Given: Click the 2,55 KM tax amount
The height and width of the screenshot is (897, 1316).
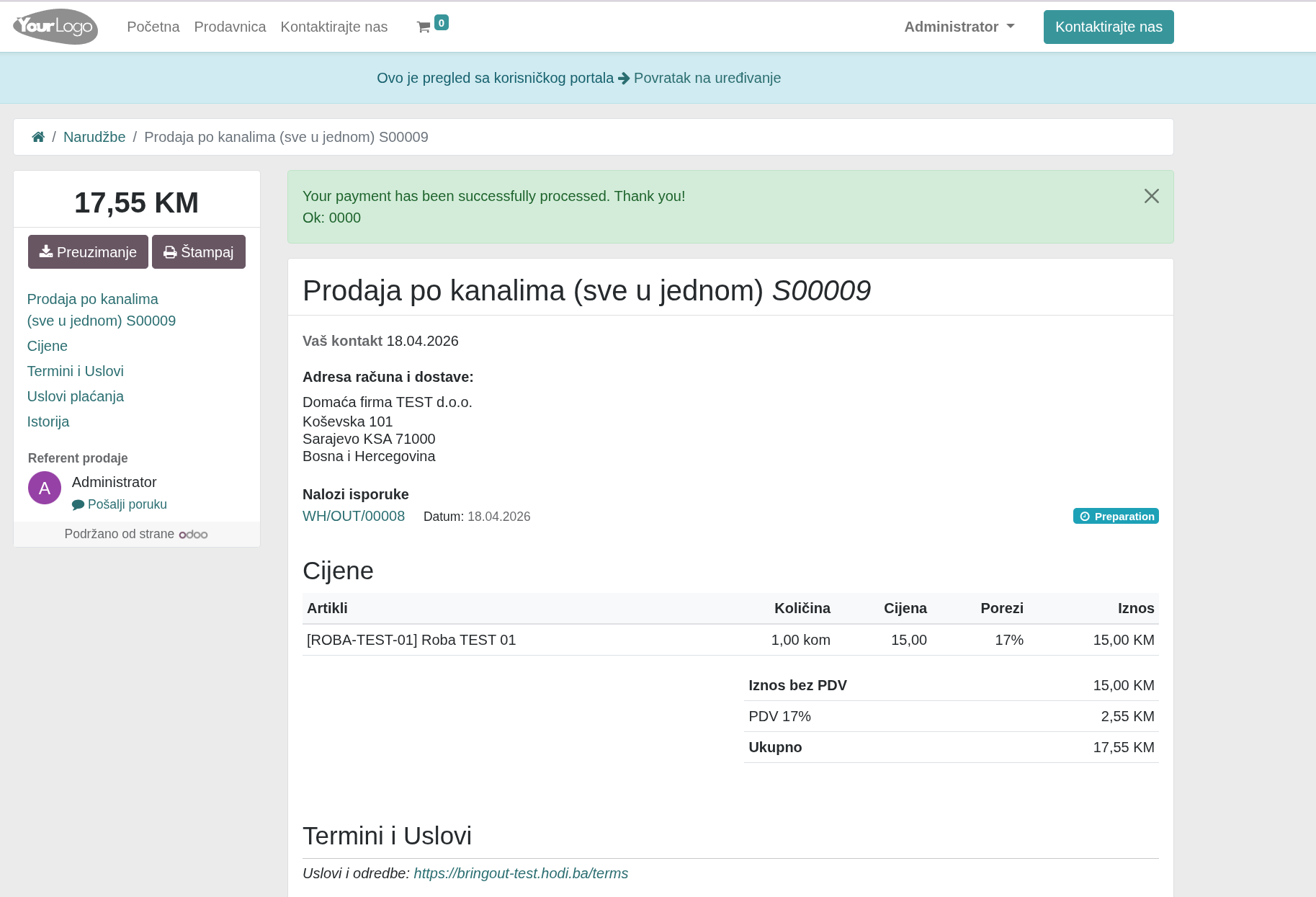Looking at the screenshot, I should click(1127, 716).
